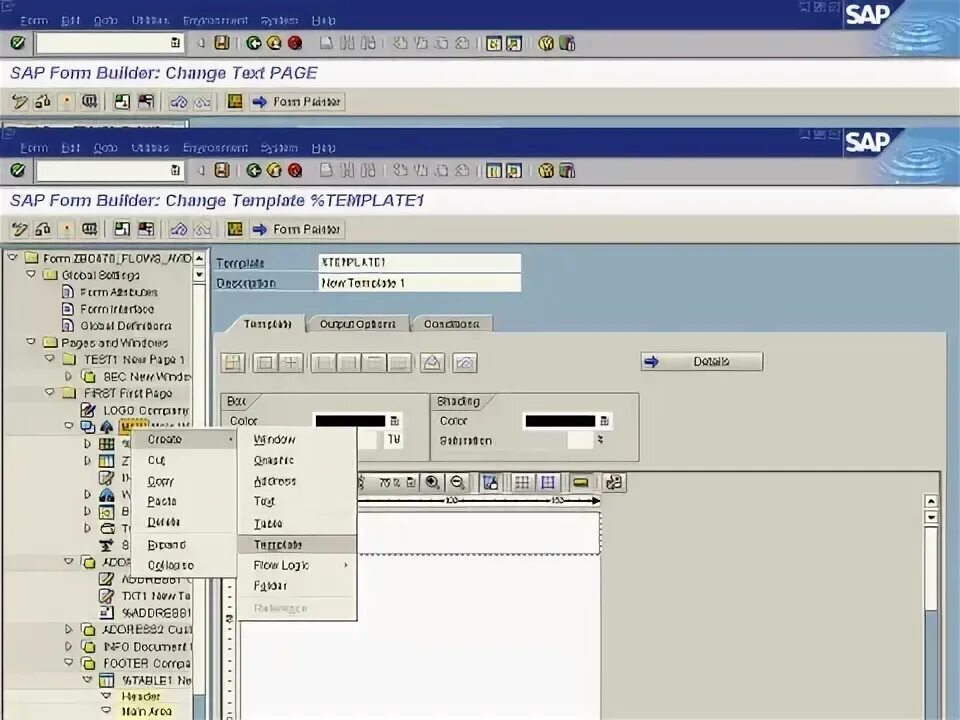The image size is (960, 720).
Task: Open Utilities menu in Change Template window
Action: (x=150, y=148)
